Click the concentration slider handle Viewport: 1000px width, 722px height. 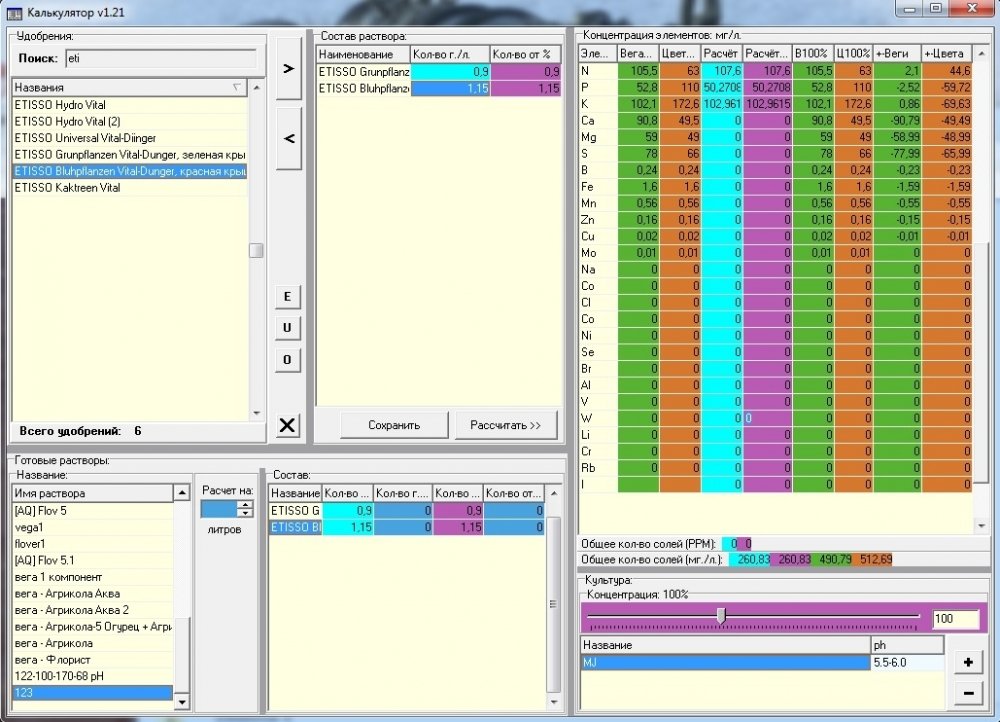pyautogui.click(x=721, y=616)
